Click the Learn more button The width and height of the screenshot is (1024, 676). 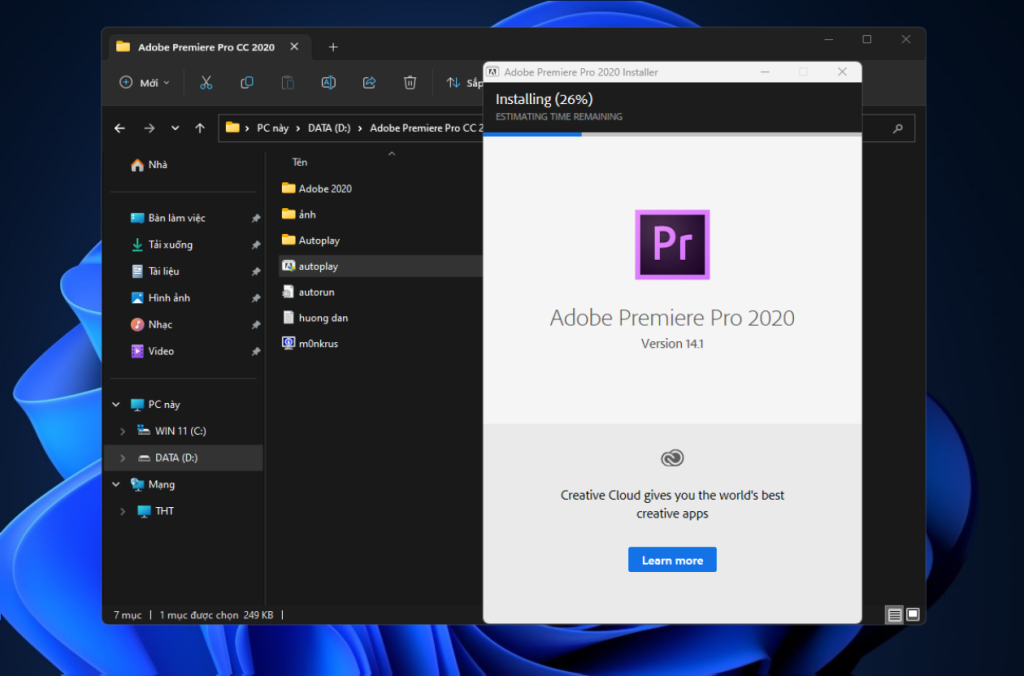[x=672, y=560]
